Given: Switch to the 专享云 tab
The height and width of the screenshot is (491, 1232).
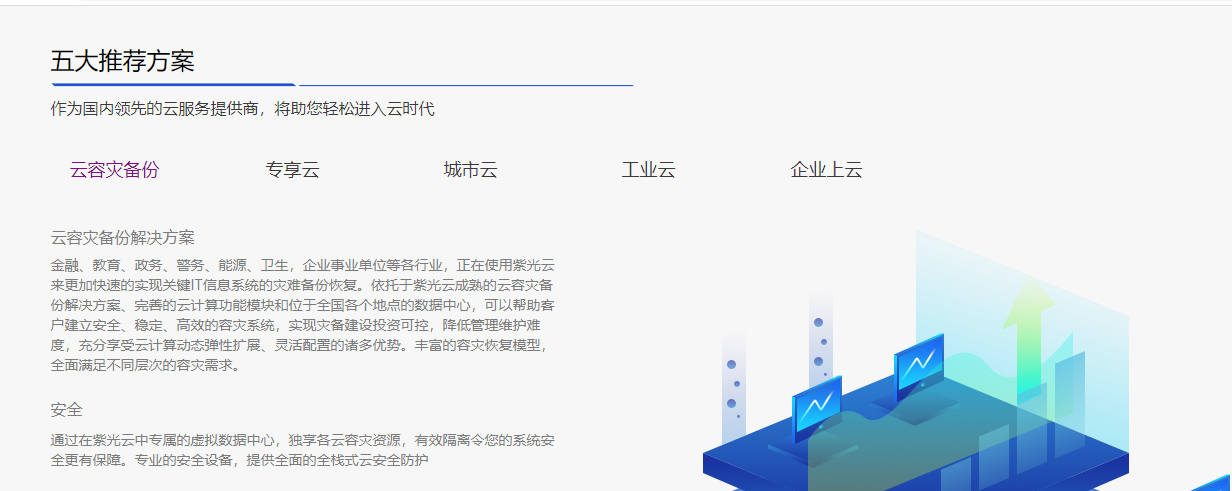Looking at the screenshot, I should (x=293, y=170).
